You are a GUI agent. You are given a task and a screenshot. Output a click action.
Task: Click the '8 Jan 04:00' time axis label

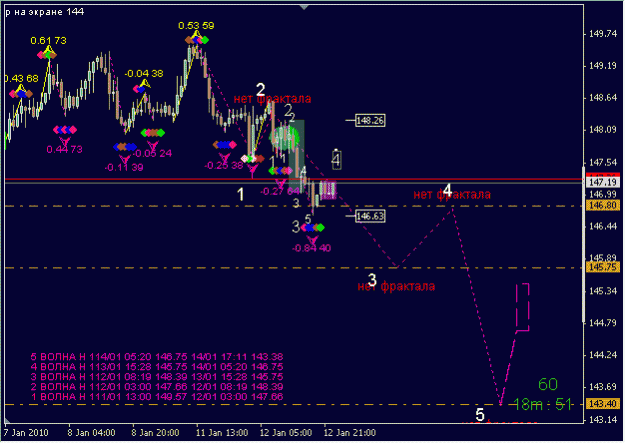click(x=91, y=433)
